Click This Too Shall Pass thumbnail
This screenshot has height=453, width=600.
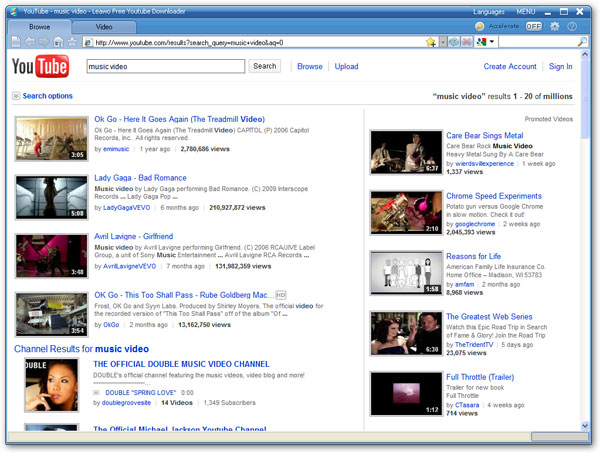click(52, 314)
